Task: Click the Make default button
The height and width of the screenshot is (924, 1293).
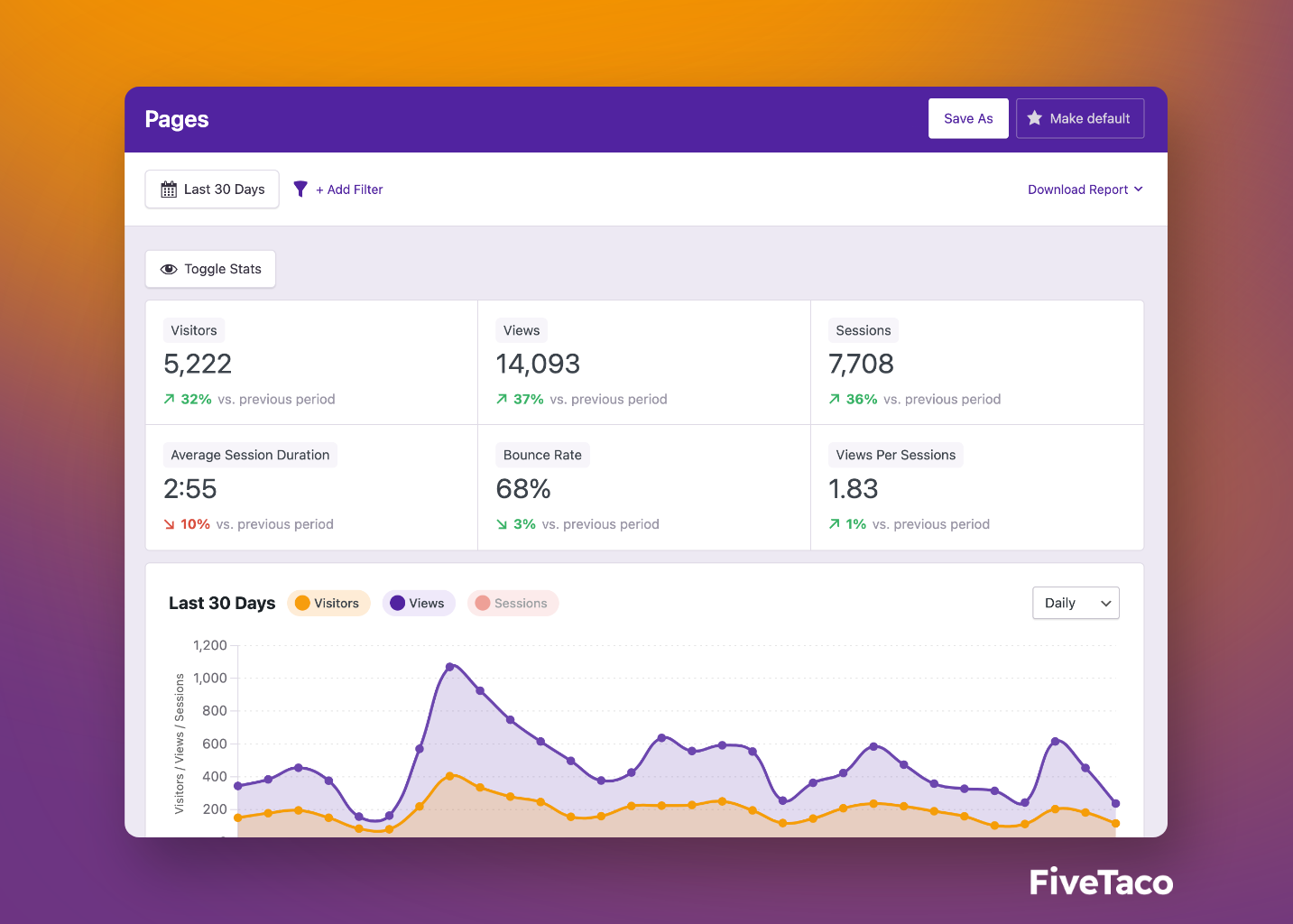Action: coord(1080,118)
